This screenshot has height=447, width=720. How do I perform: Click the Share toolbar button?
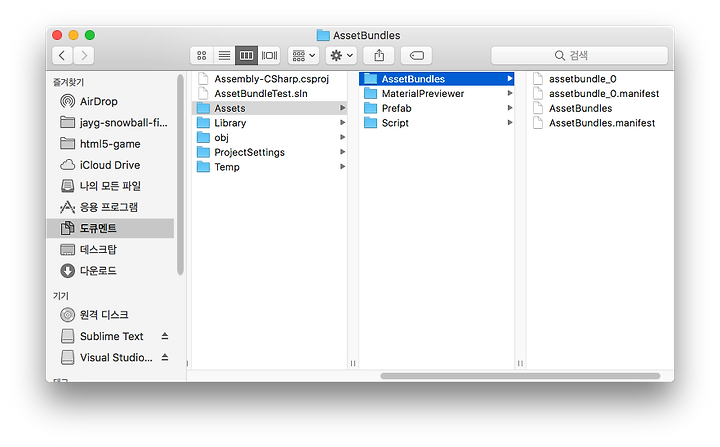pos(379,56)
